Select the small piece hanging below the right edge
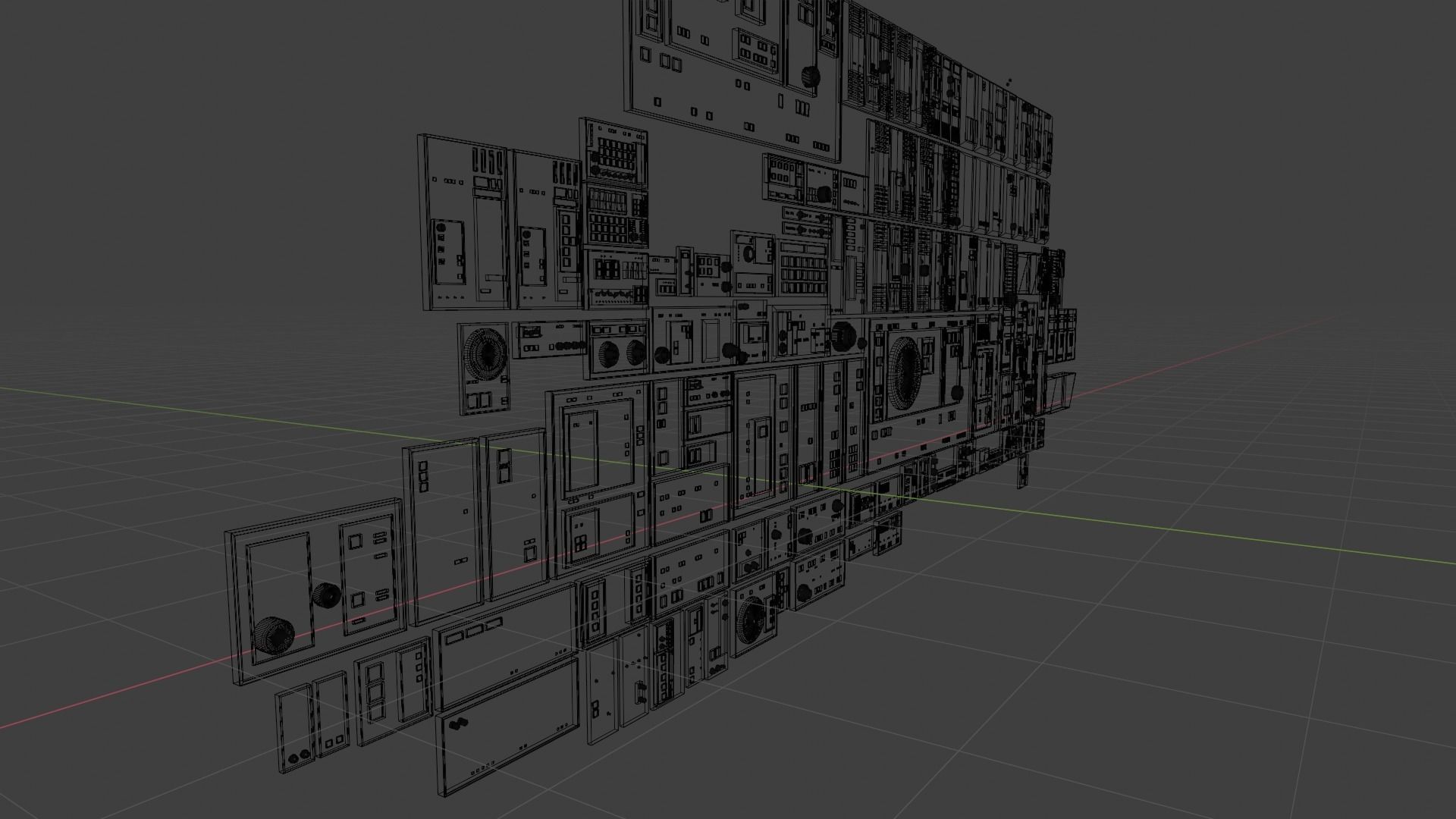 pyautogui.click(x=1023, y=471)
